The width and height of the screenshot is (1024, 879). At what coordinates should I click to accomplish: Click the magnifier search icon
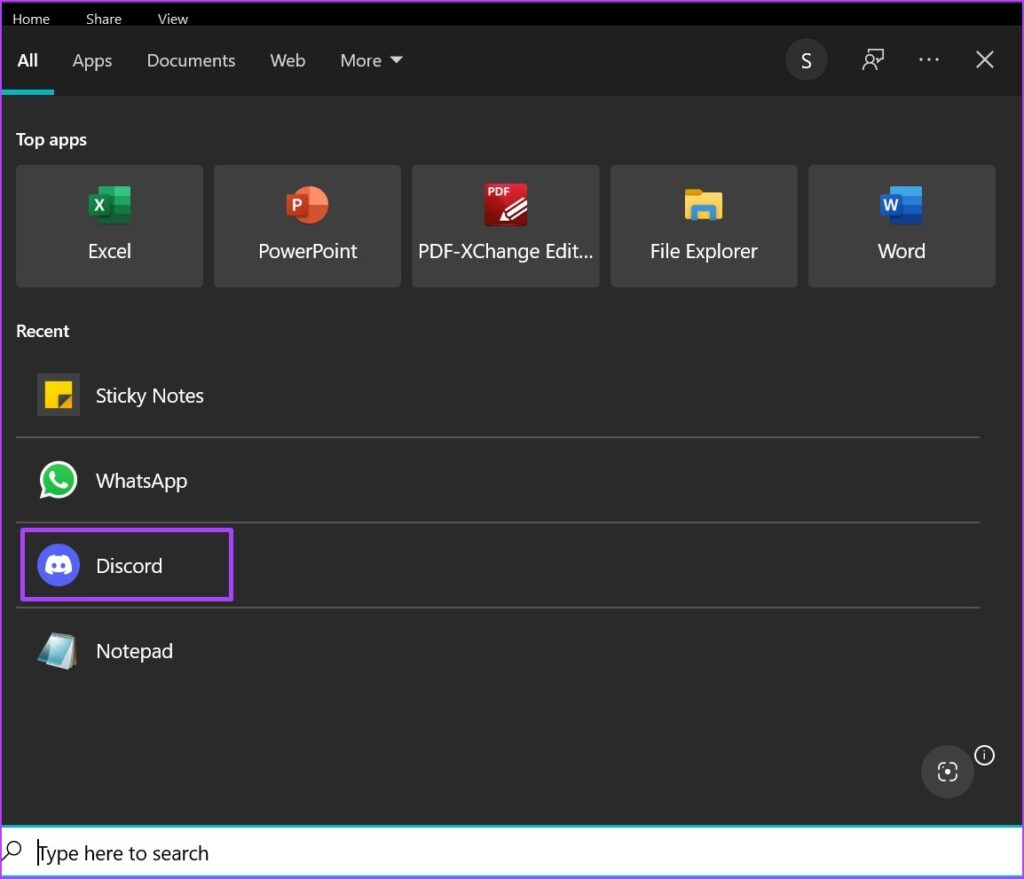pyautogui.click(x=12, y=850)
